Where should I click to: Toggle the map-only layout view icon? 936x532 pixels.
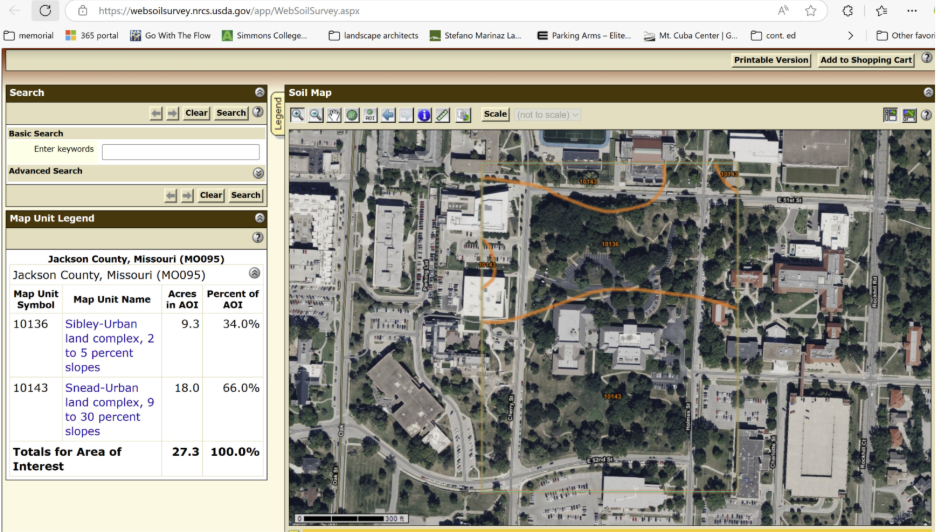909,115
